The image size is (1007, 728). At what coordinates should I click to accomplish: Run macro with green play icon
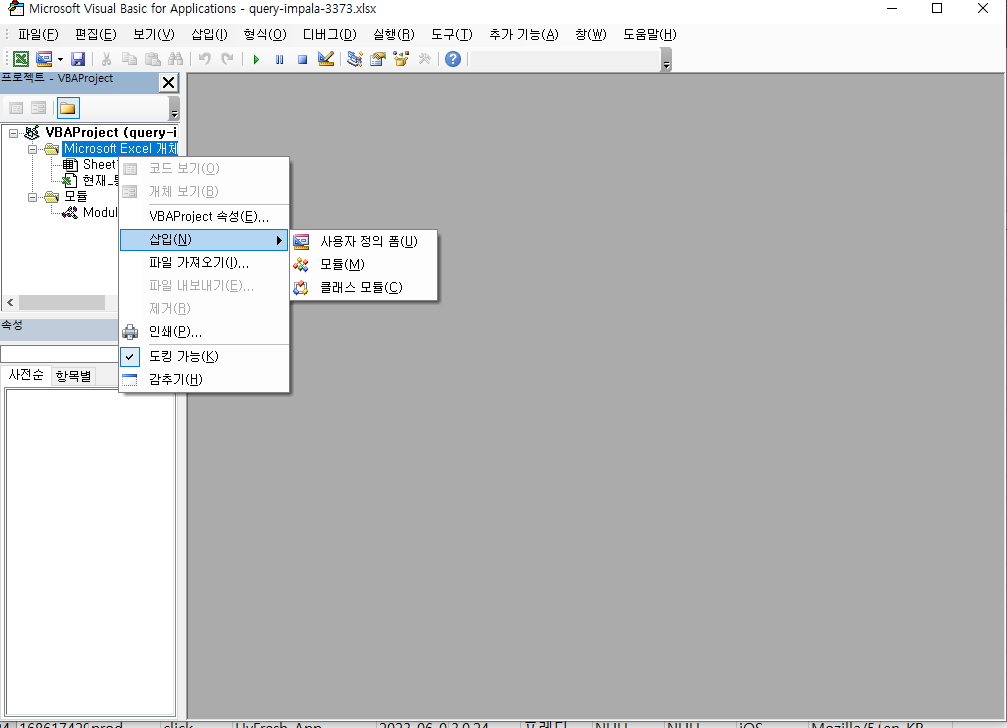[256, 59]
